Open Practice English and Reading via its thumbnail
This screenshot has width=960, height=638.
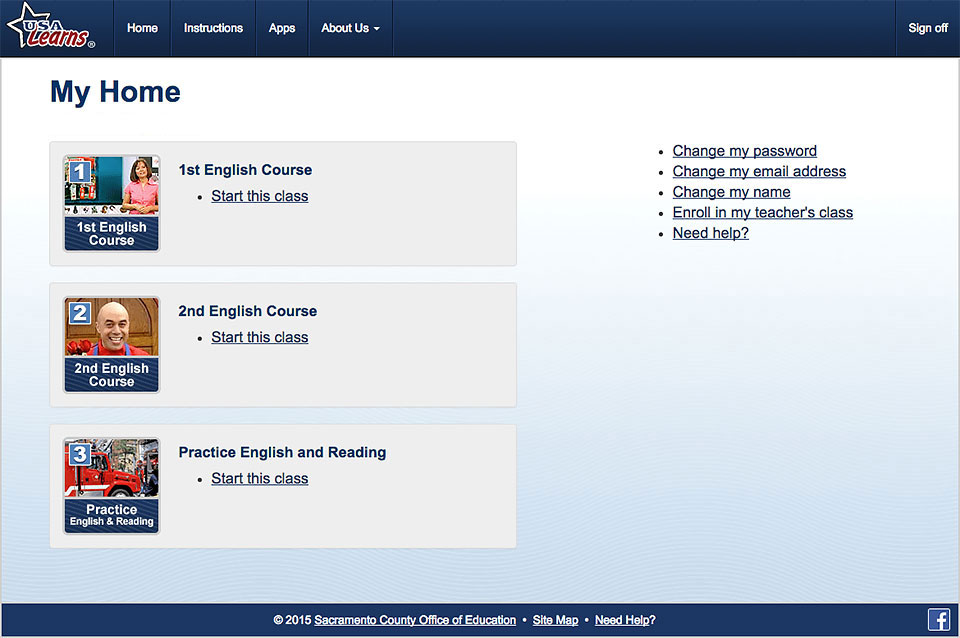111,486
